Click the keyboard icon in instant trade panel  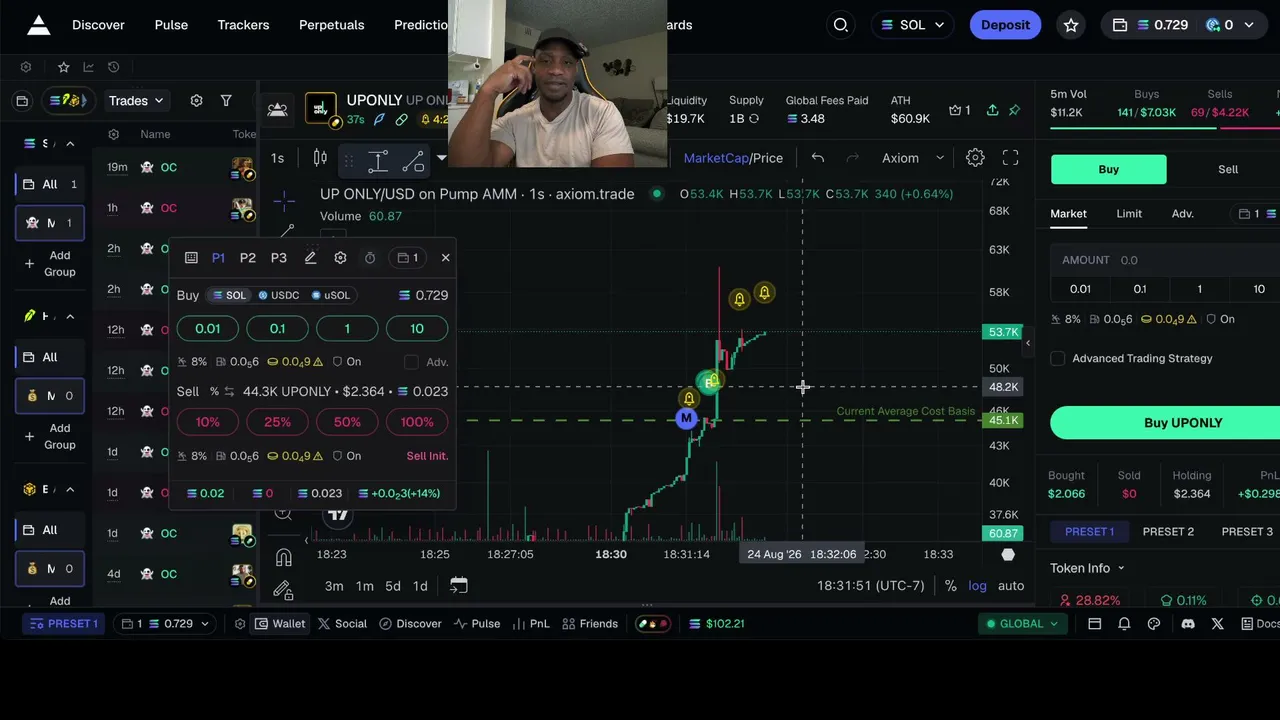pos(191,258)
